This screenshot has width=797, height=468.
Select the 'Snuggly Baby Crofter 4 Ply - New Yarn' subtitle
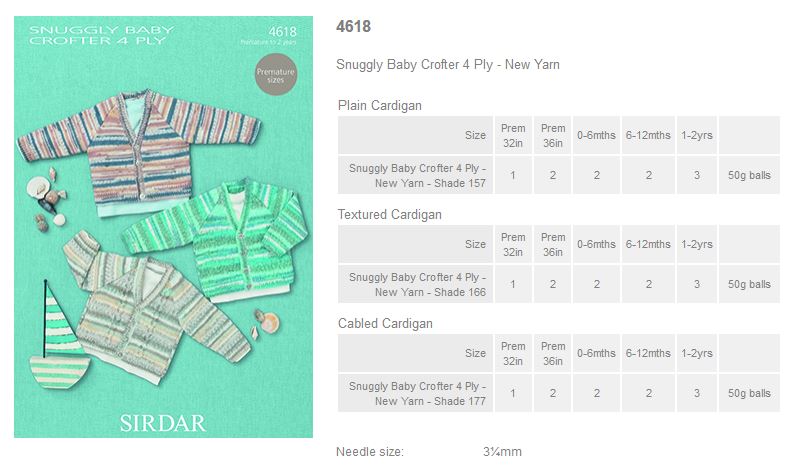click(448, 65)
